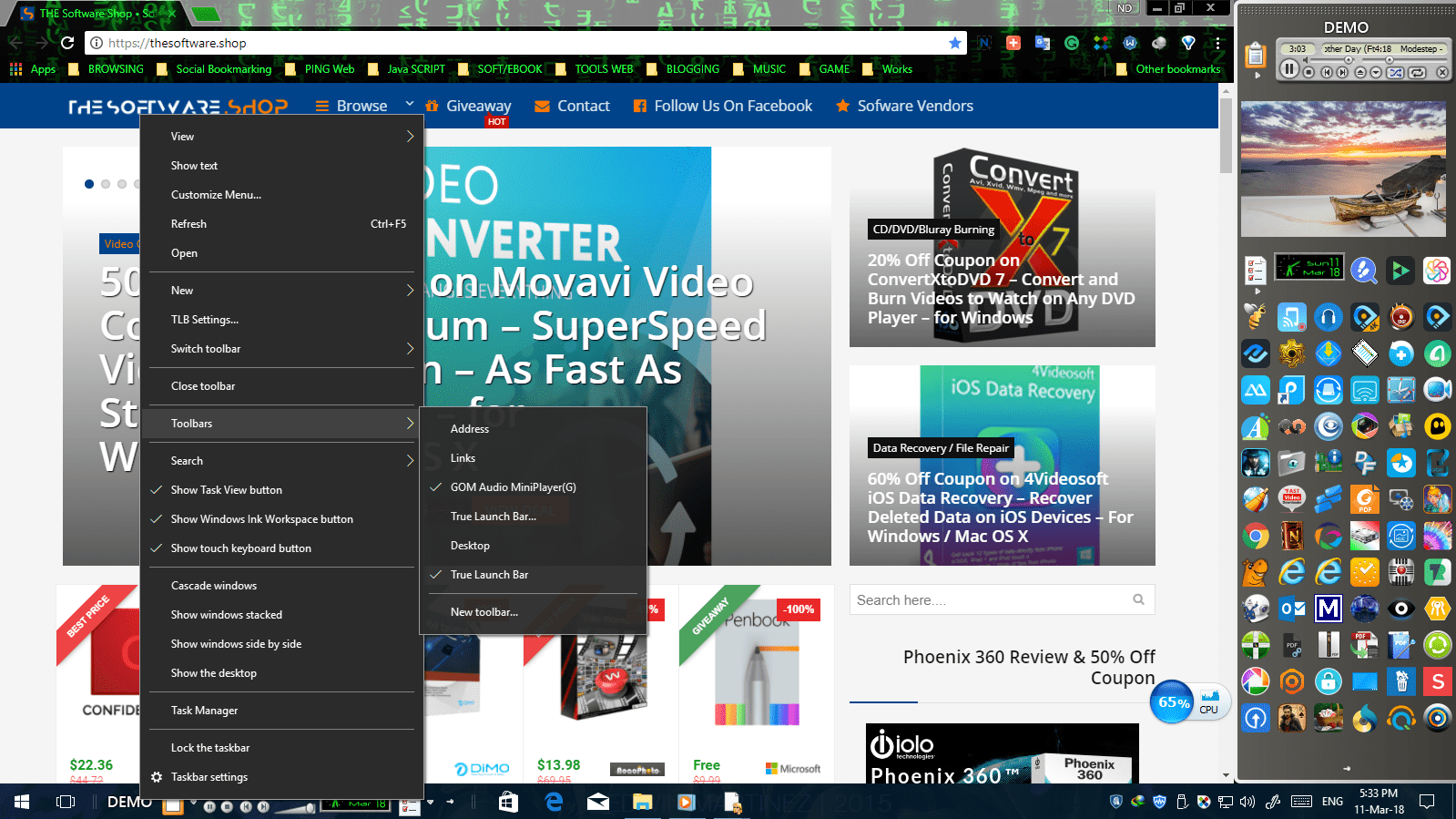Open the Chrome icon in DEMO launcher
The image size is (1456, 819).
[1256, 536]
